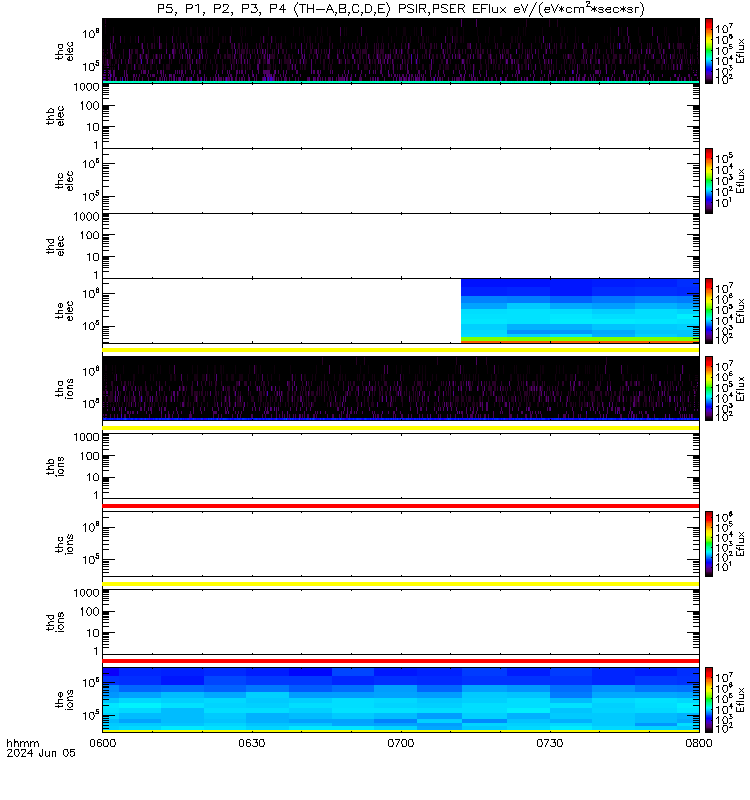Click the 0600 time axis label

point(103,743)
